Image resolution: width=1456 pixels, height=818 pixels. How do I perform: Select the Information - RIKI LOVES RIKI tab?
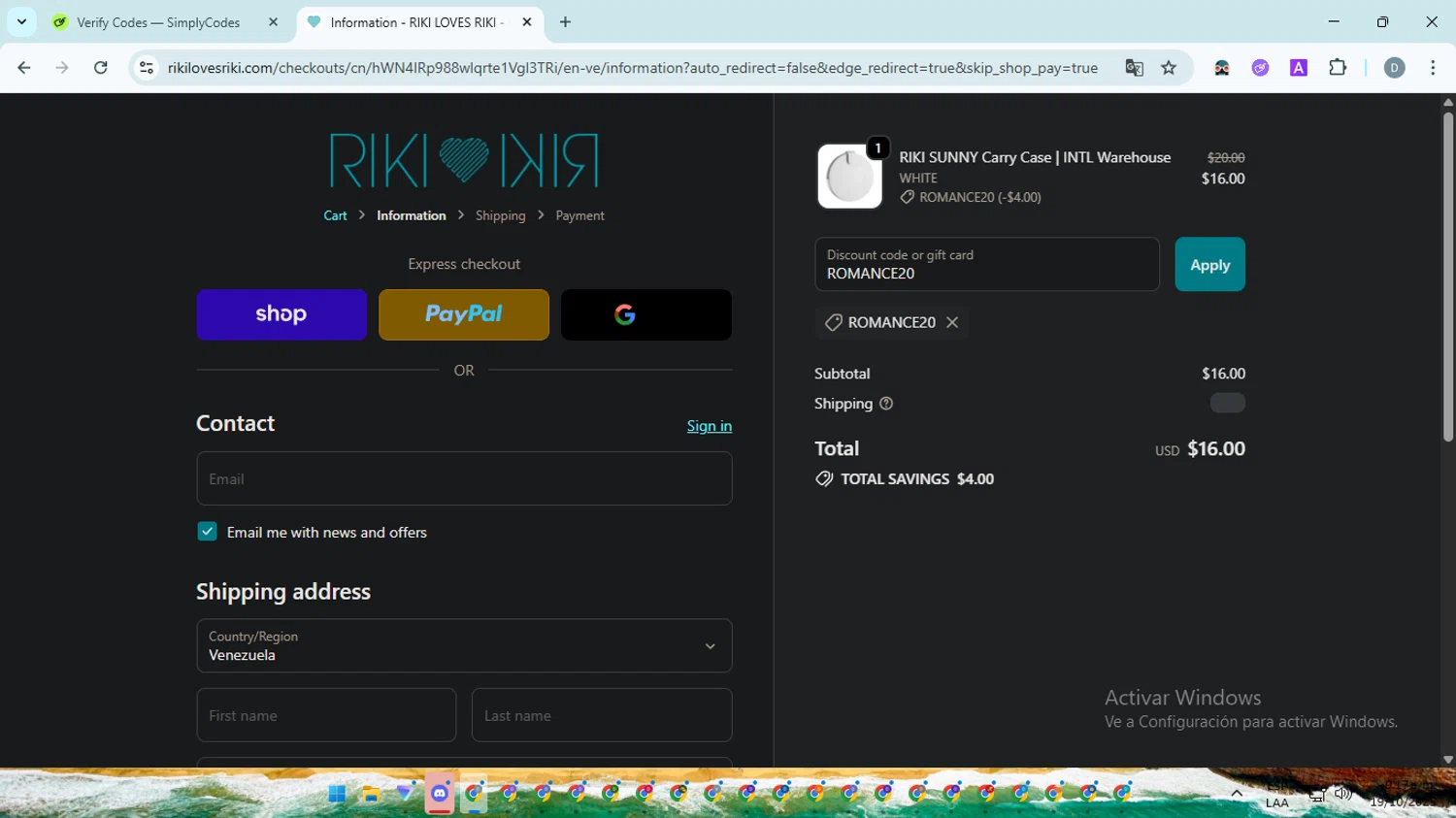point(419,22)
